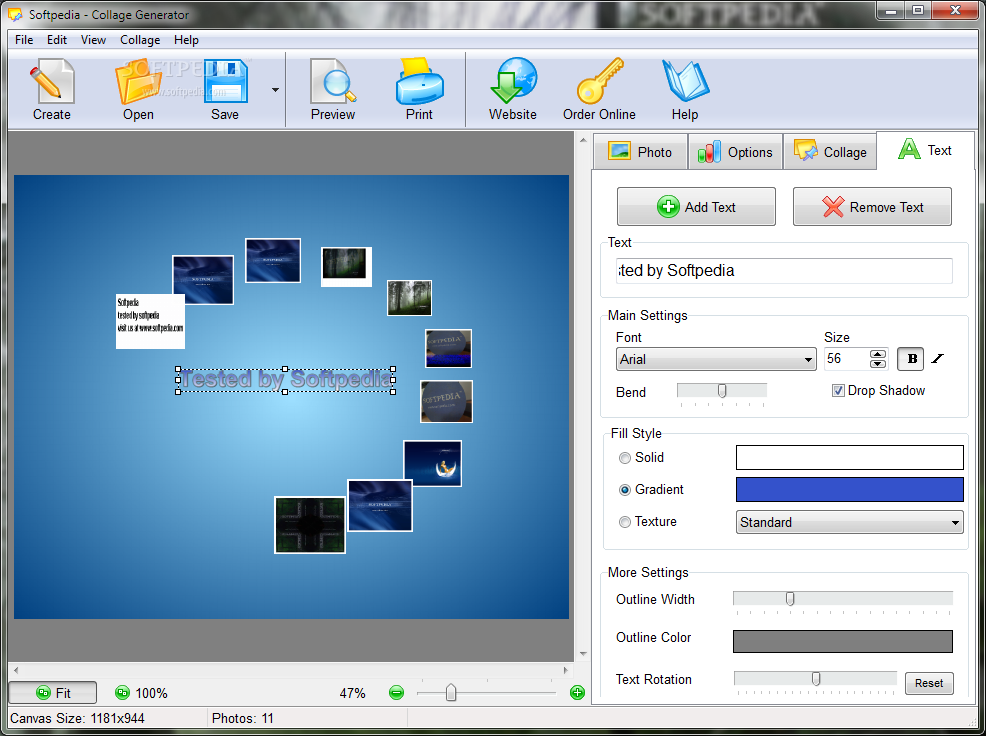Select the misty forest photo on canvas
The image size is (986, 736).
point(409,298)
